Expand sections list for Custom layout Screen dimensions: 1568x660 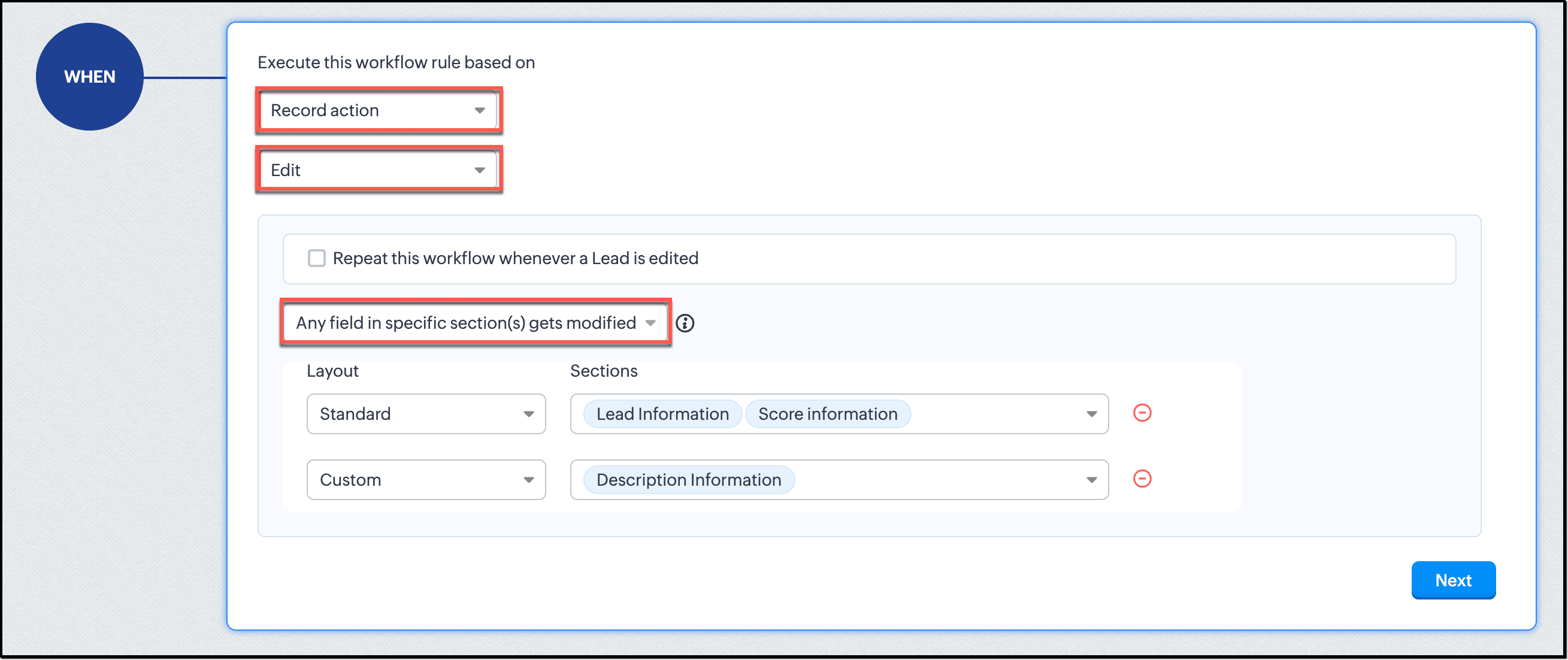tap(1091, 480)
